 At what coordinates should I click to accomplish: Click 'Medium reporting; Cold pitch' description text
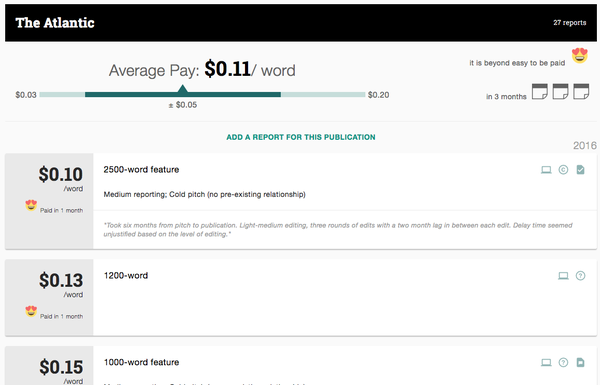204,194
